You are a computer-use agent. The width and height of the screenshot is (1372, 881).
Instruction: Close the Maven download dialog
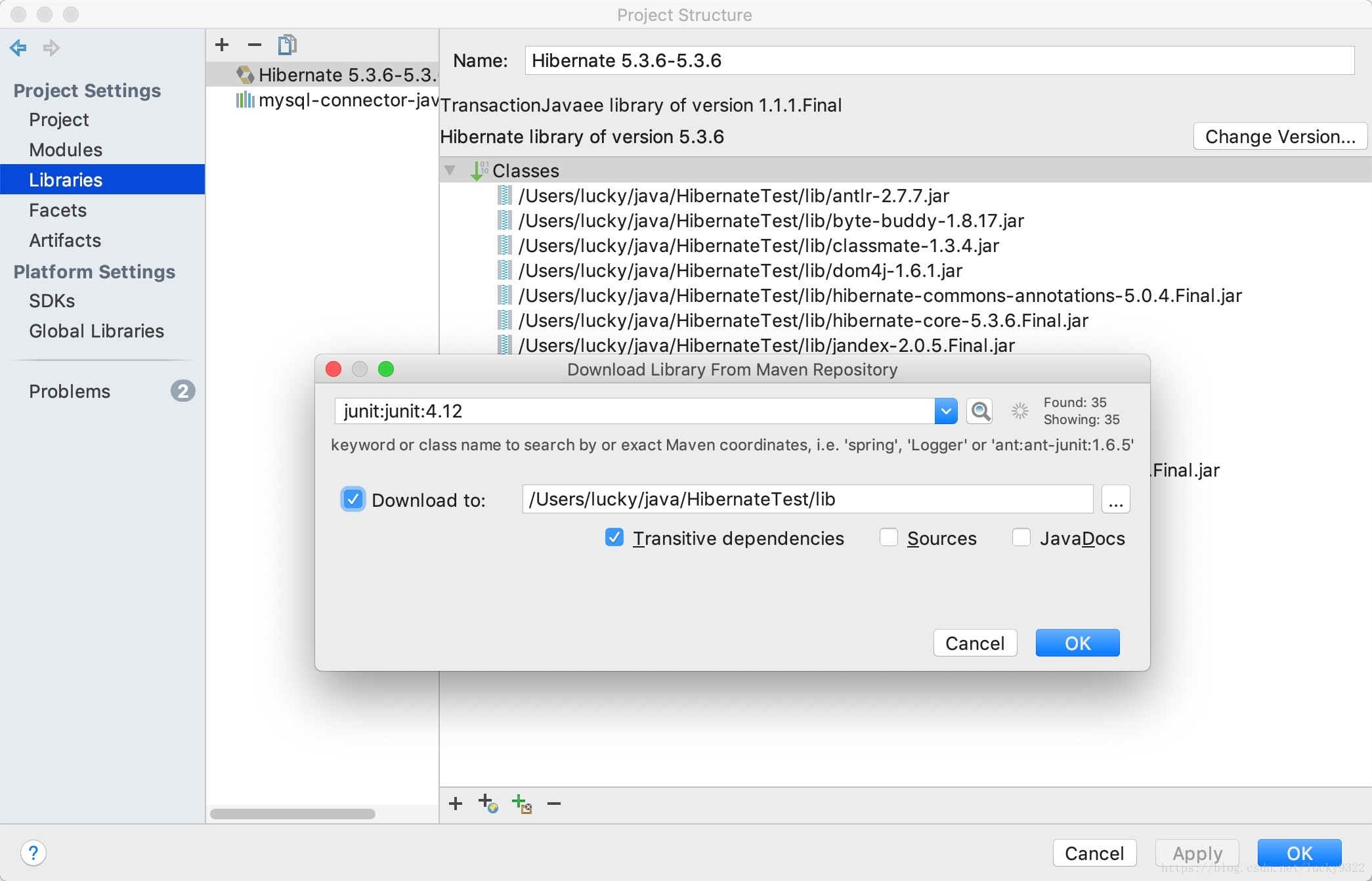[x=333, y=369]
